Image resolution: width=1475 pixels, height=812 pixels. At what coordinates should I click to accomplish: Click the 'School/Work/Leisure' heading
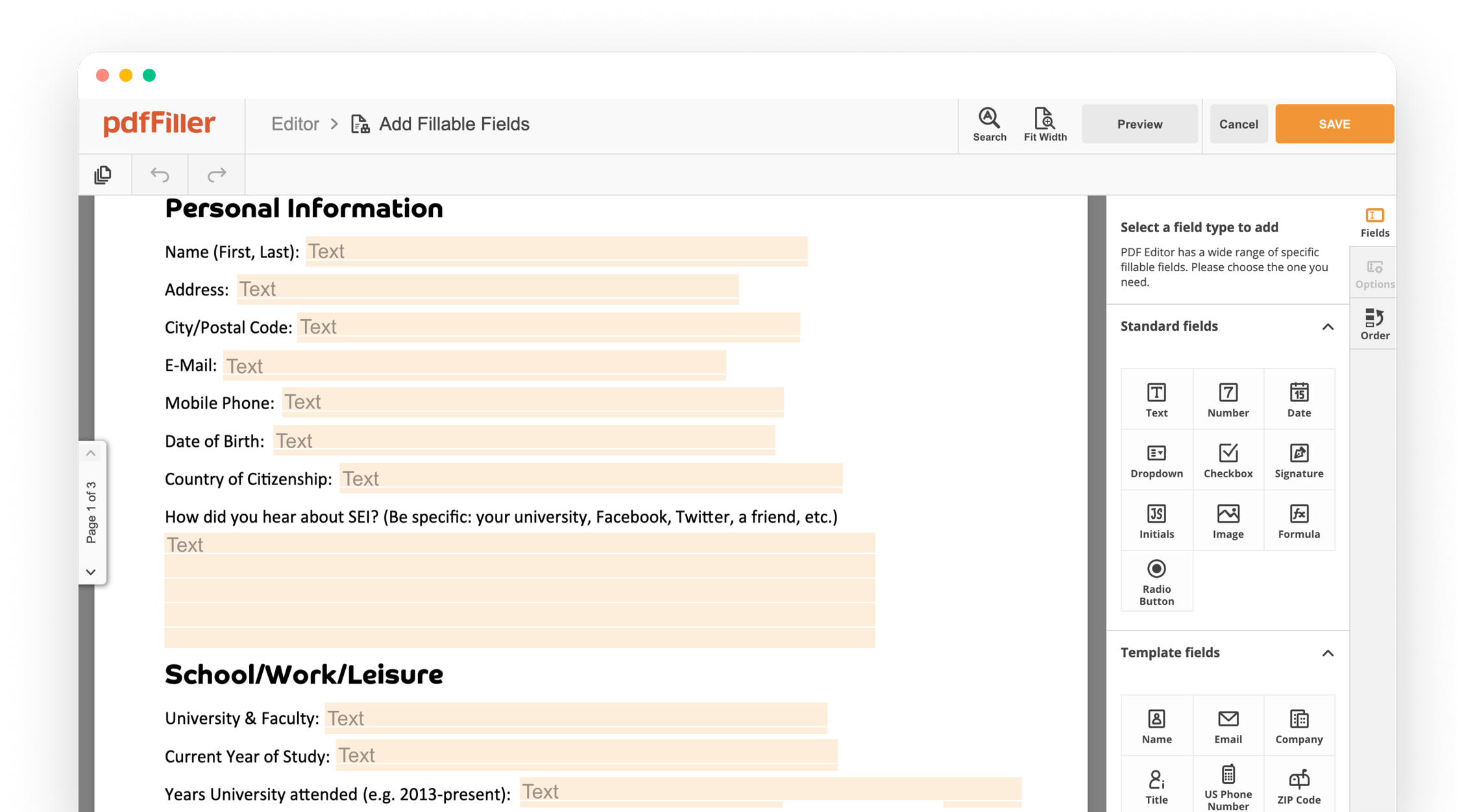(304, 675)
